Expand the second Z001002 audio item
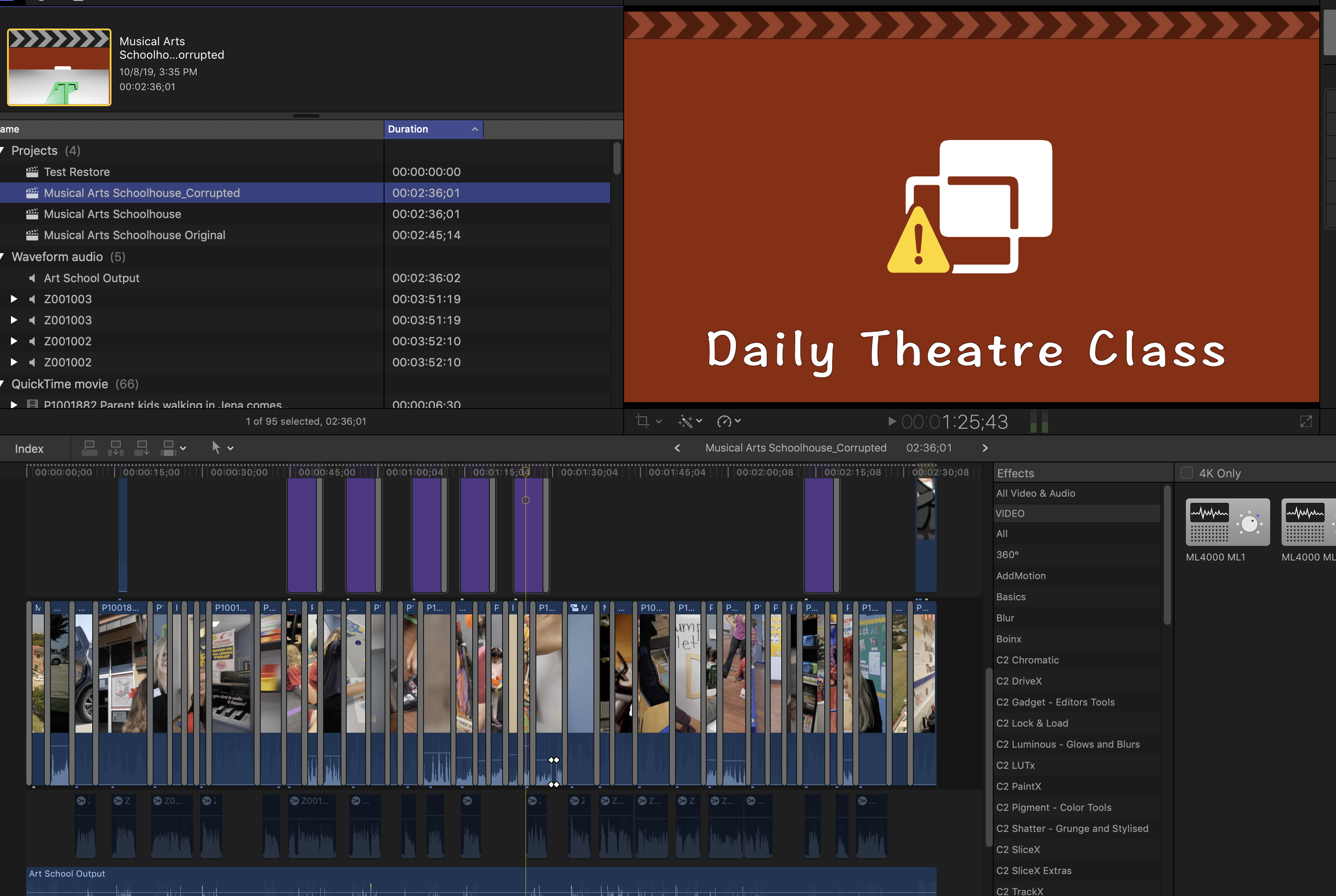This screenshot has width=1336, height=896. [x=14, y=362]
